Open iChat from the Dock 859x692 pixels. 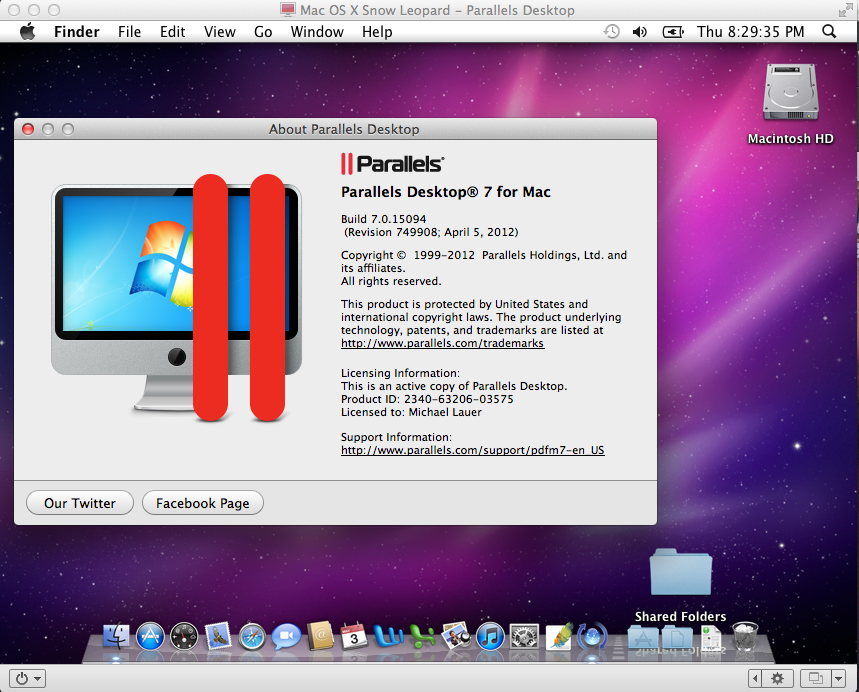(286, 637)
